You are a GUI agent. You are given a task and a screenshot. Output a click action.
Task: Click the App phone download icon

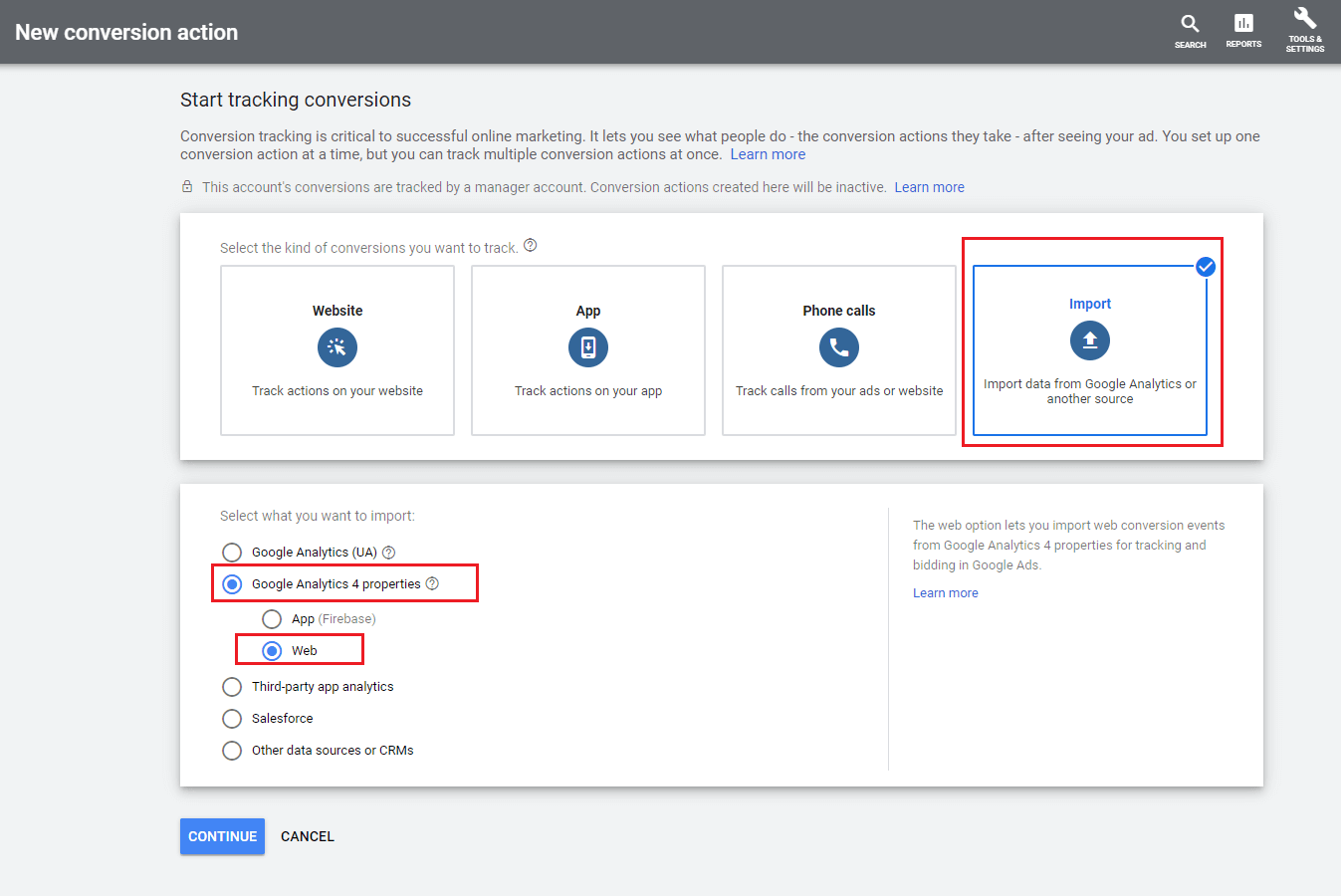pyautogui.click(x=588, y=347)
